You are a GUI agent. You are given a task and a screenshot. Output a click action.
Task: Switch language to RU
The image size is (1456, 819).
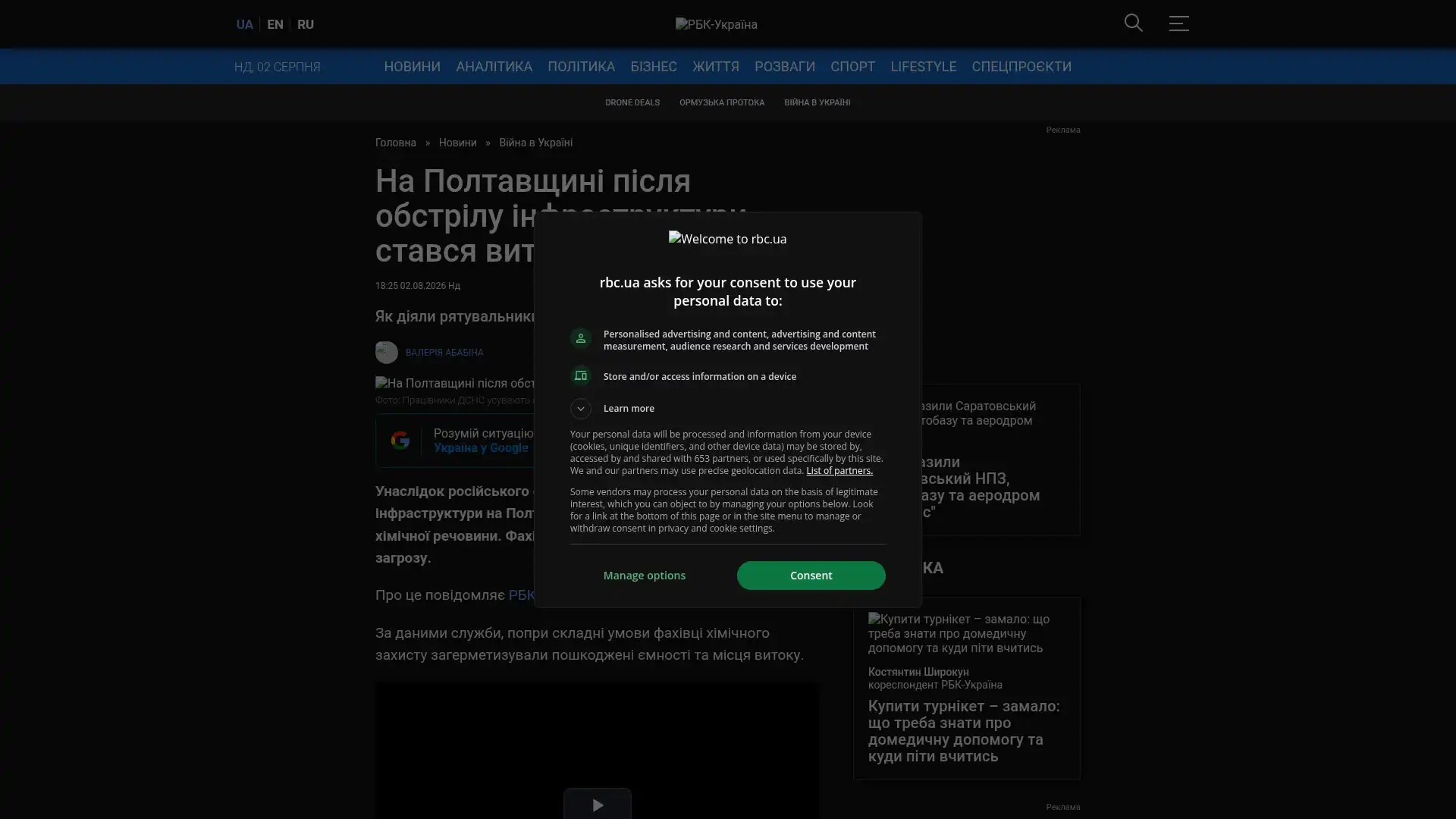coord(306,24)
